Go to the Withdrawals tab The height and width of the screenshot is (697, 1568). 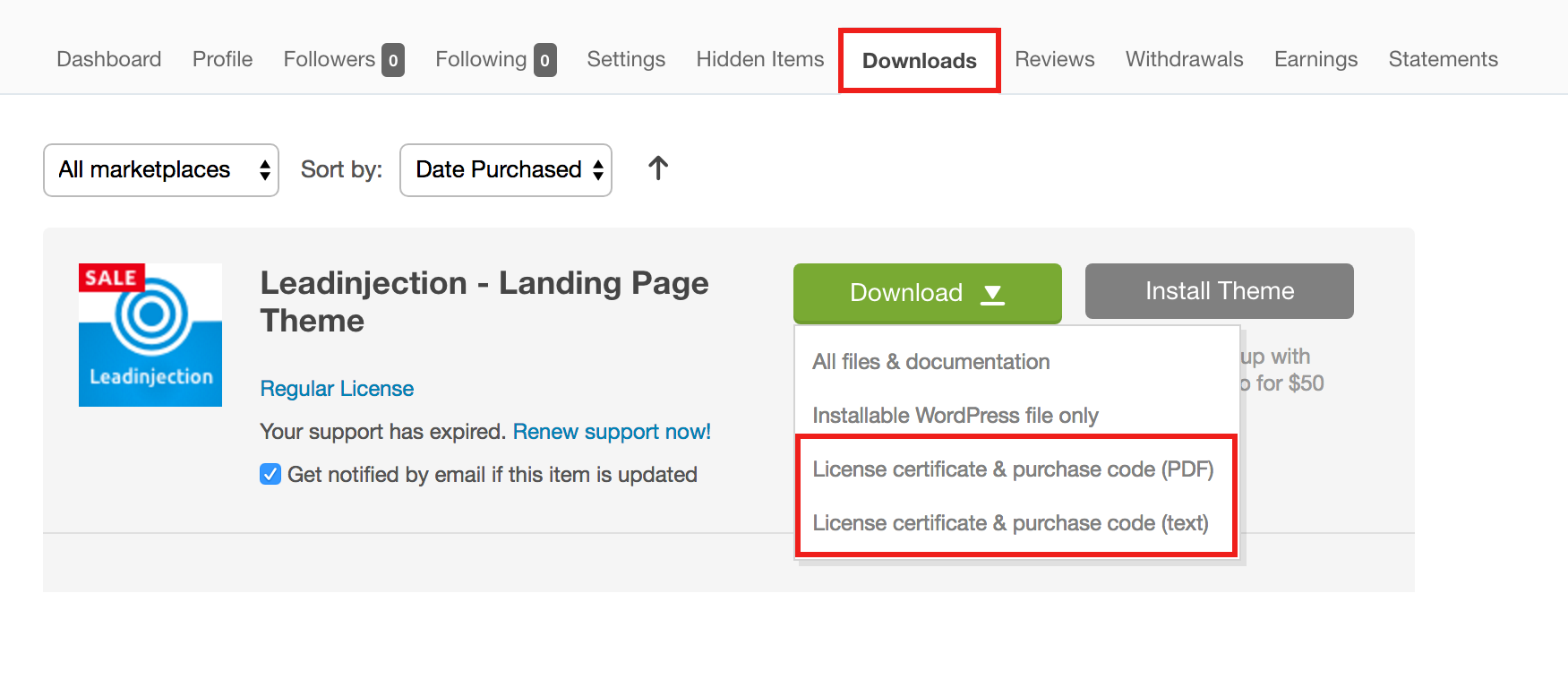1185,59
